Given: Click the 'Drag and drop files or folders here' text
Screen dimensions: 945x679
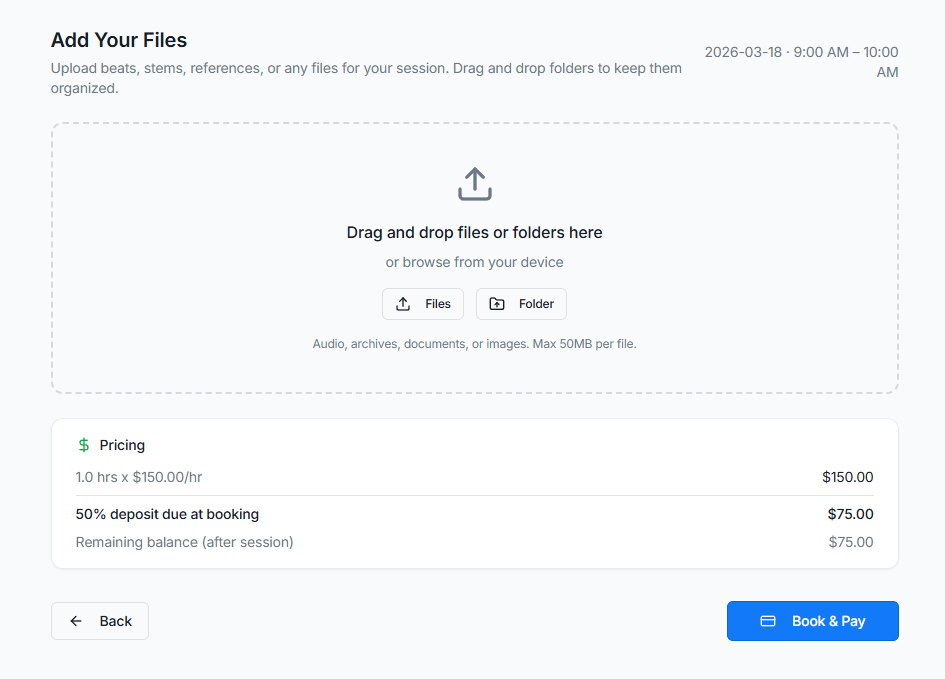Looking at the screenshot, I should coord(474,233).
